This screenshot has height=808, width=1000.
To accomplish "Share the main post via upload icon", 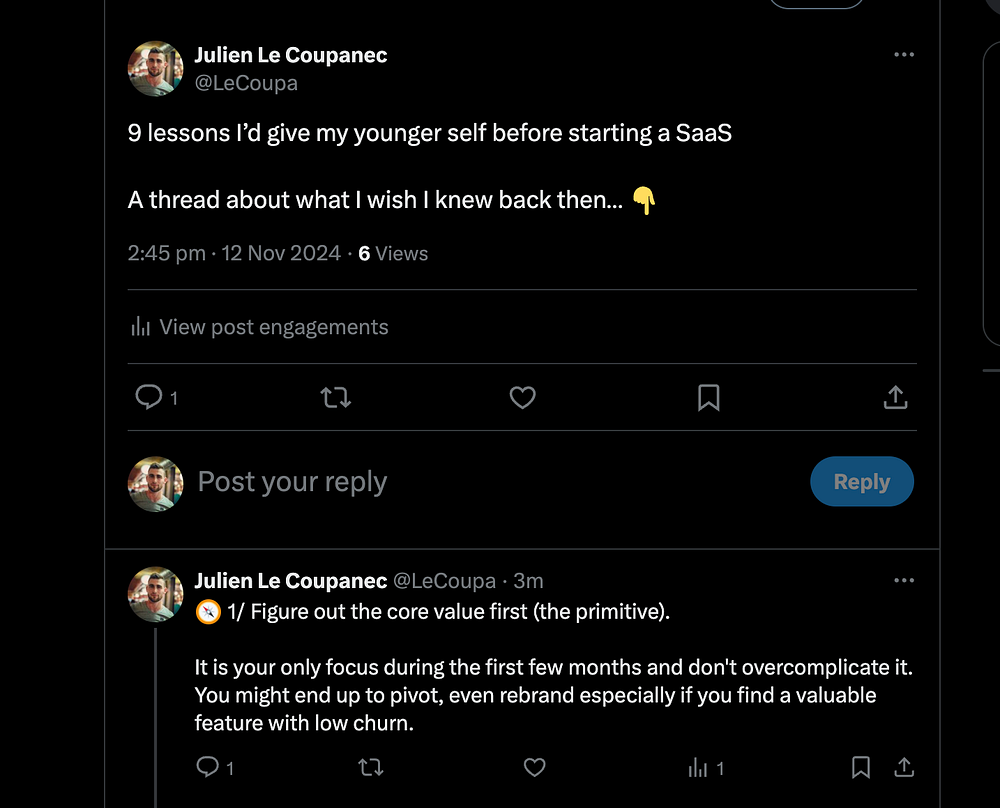I will point(895,397).
